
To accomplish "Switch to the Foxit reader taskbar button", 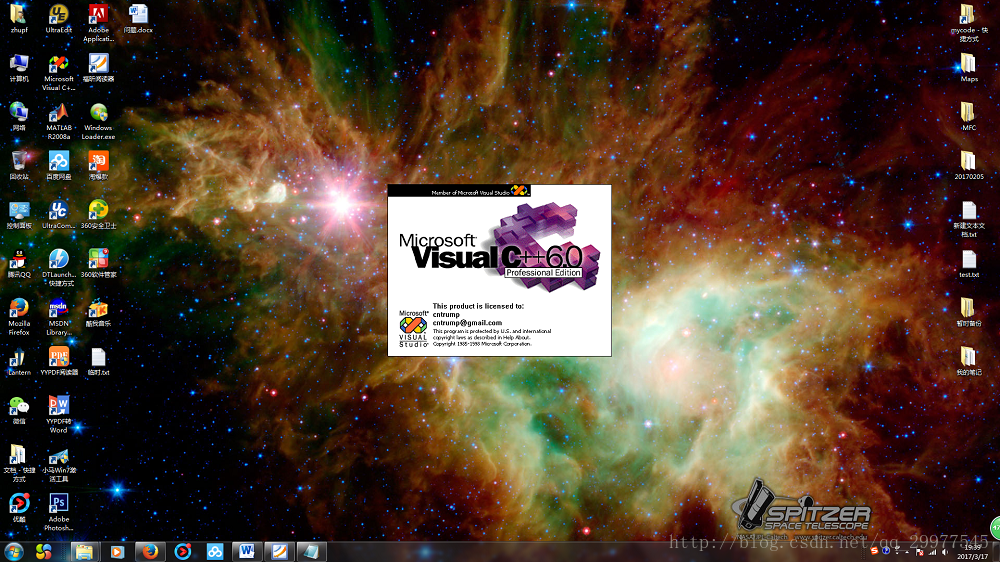I will [x=279, y=551].
